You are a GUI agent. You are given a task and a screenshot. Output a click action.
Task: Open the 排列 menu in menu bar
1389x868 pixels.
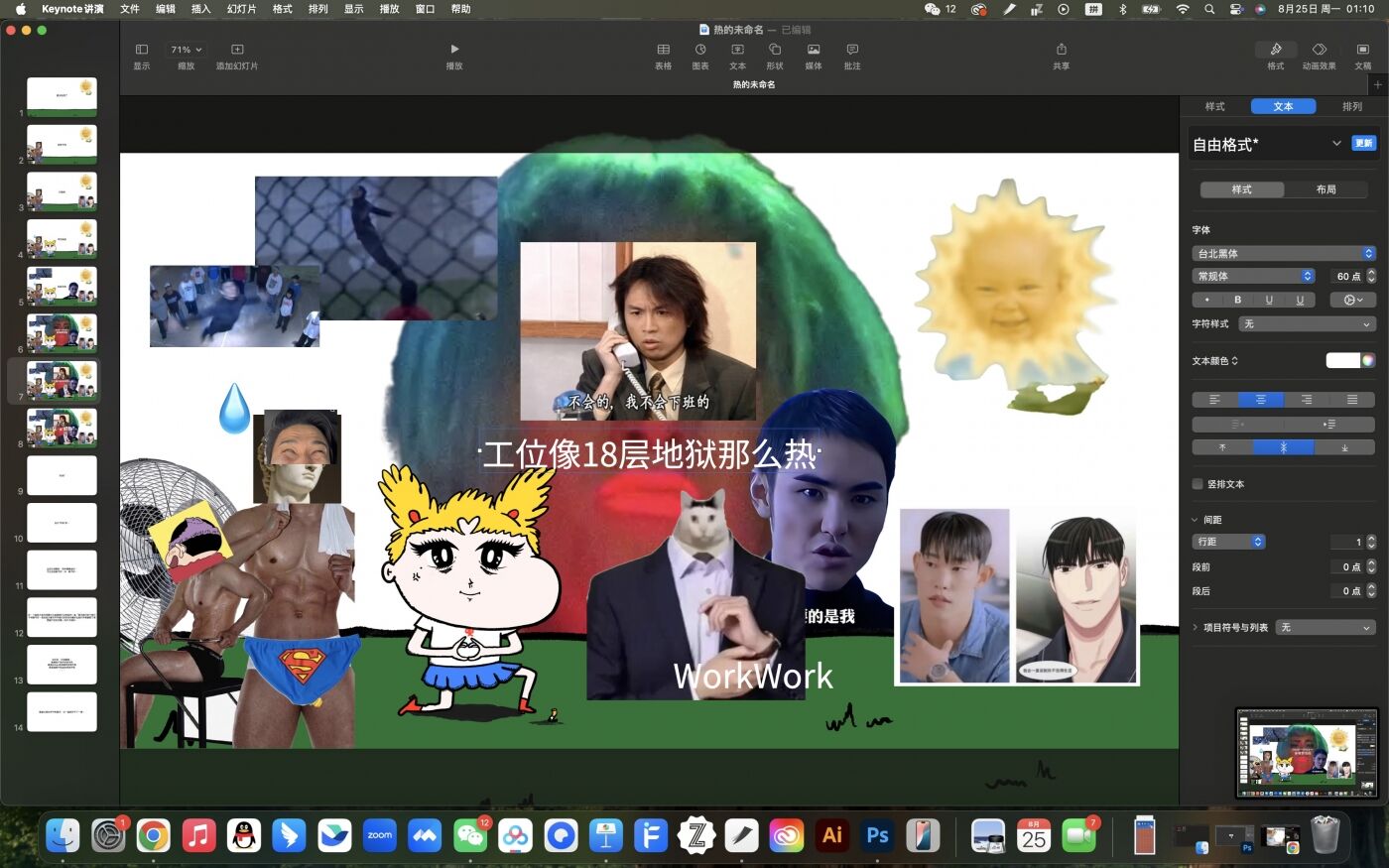tap(317, 9)
